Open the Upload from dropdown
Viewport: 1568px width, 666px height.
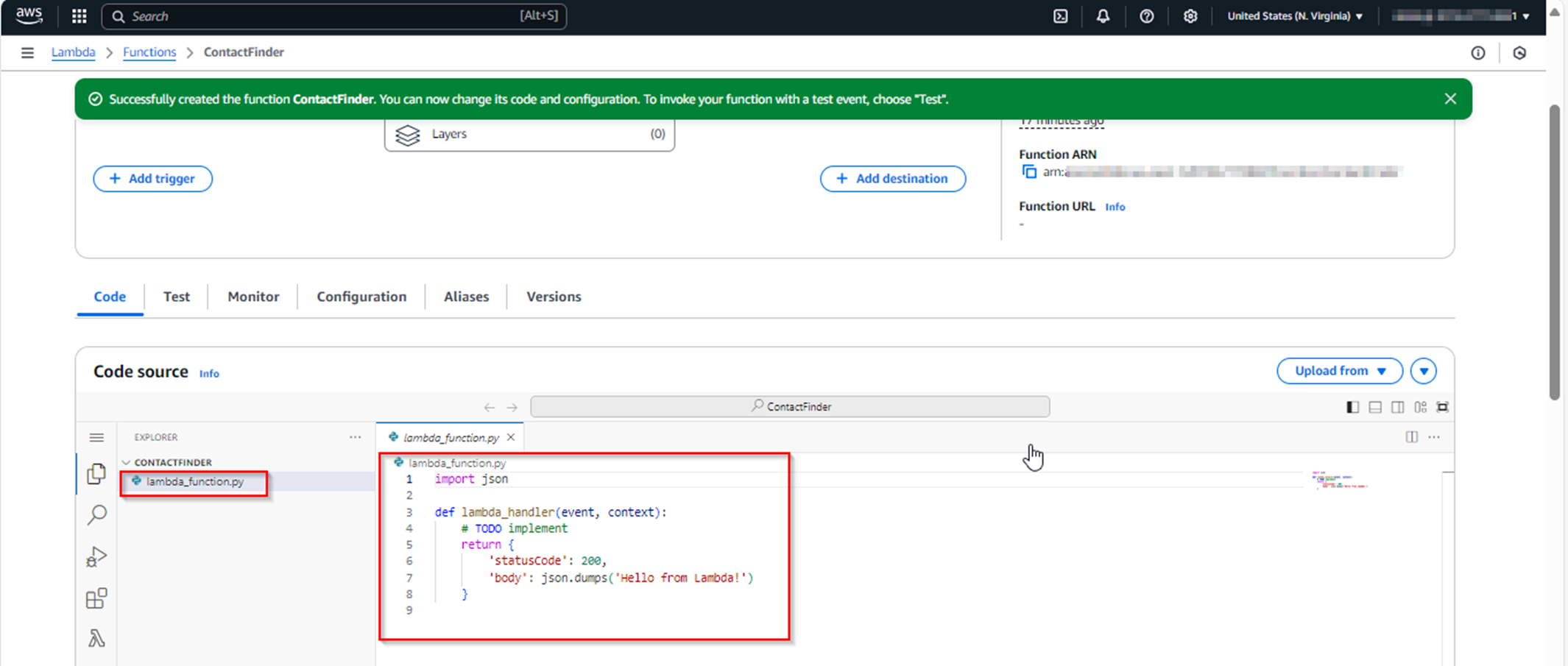pyautogui.click(x=1339, y=371)
